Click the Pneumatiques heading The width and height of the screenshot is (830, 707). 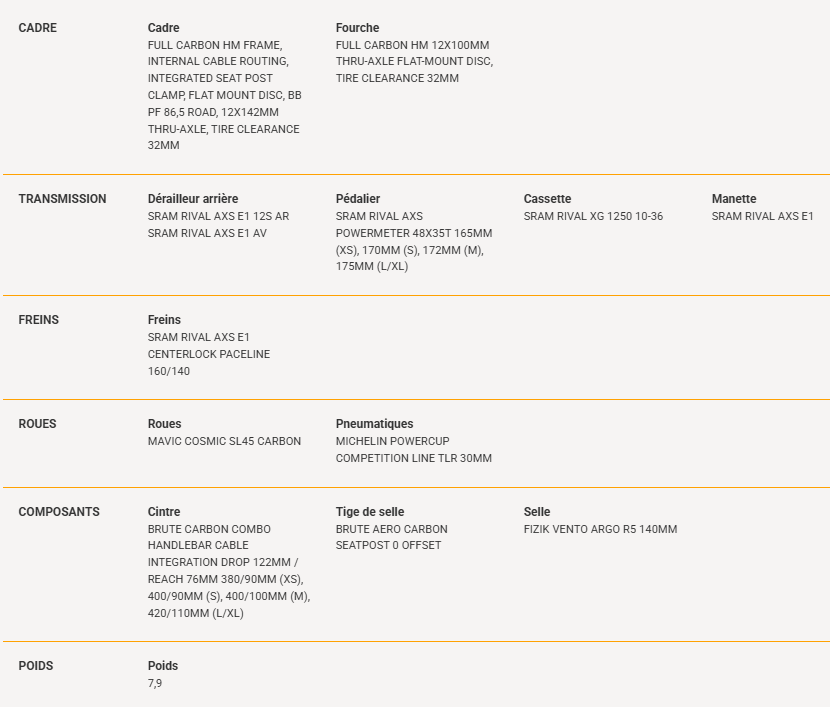[x=374, y=424]
